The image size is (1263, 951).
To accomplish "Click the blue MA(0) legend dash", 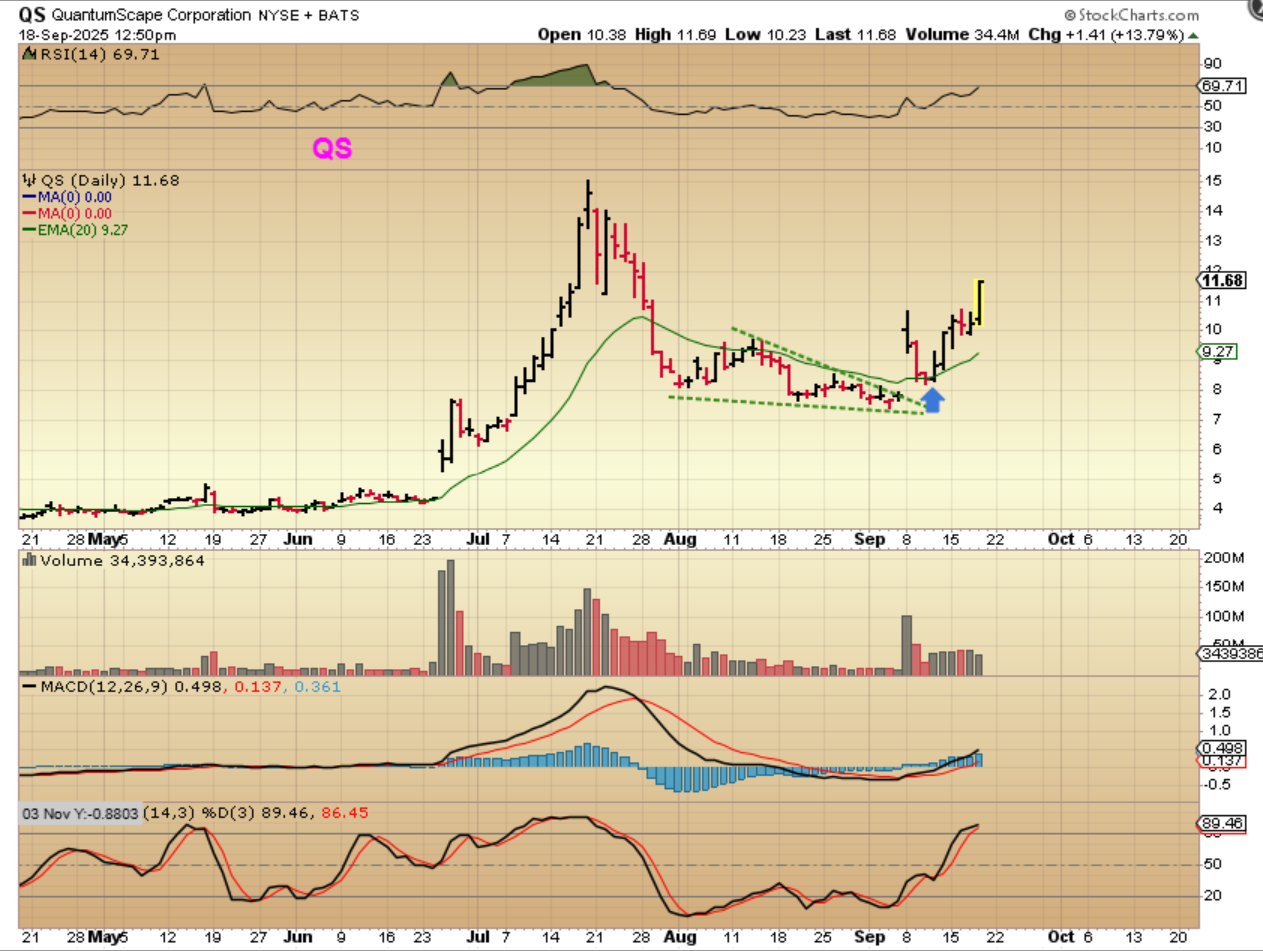I will pos(27,197).
